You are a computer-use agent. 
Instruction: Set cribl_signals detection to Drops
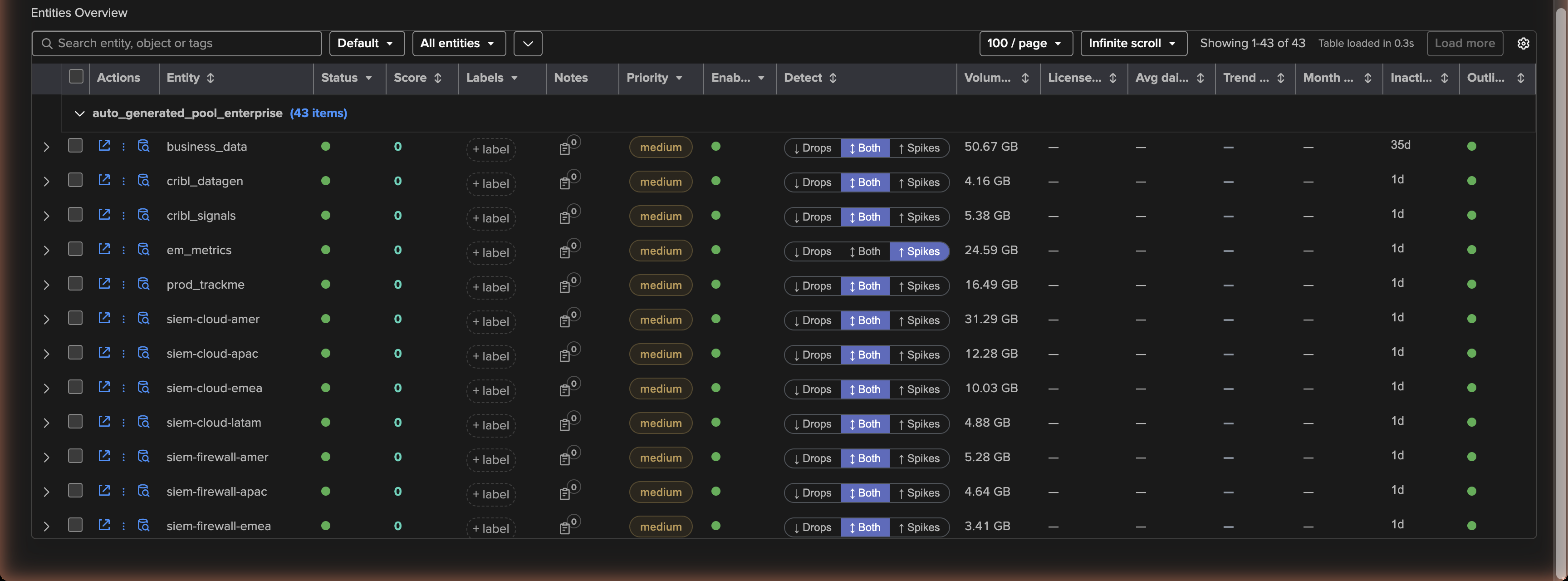(x=812, y=217)
